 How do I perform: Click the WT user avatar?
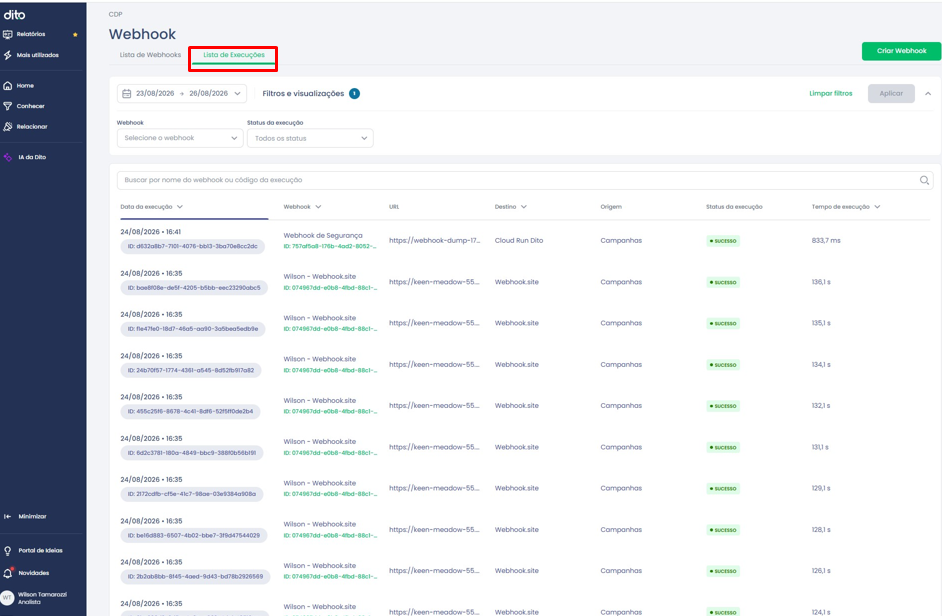tap(7, 598)
